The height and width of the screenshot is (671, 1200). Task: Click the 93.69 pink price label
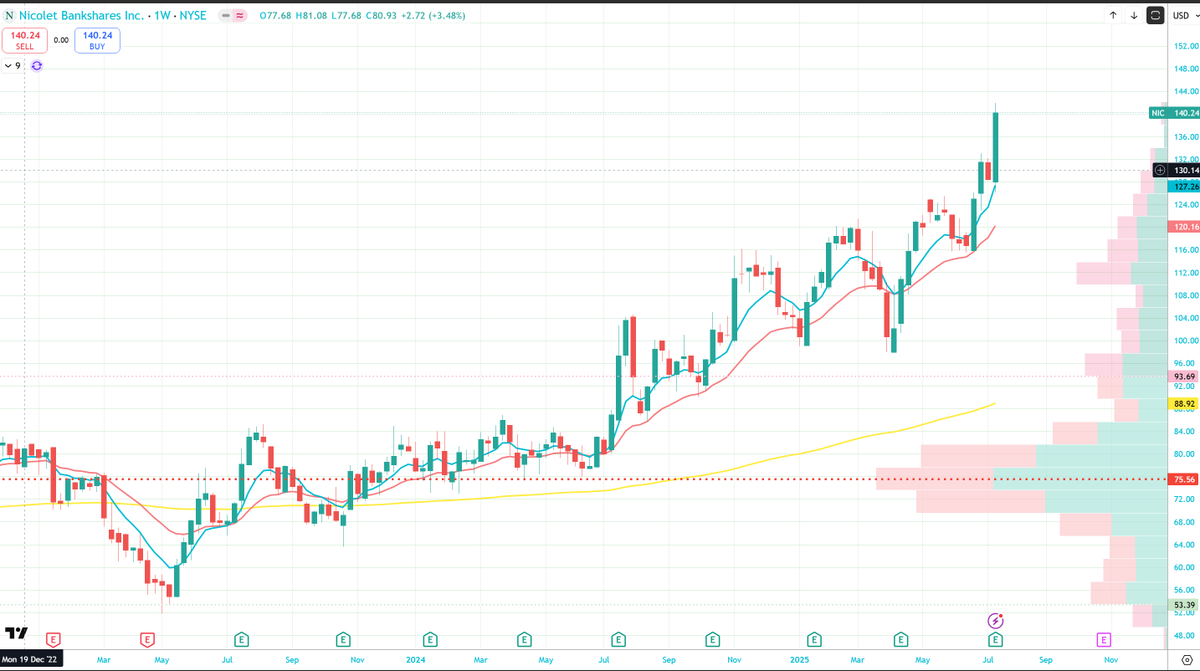[x=1183, y=376]
